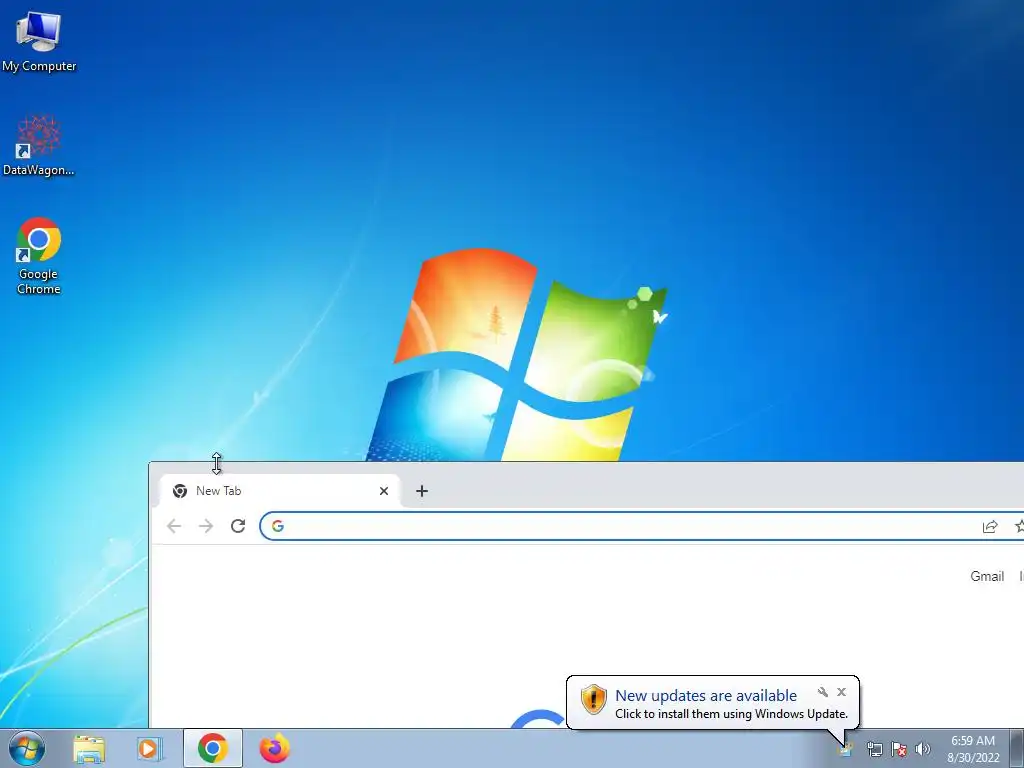Click New updates are available notification
The width and height of the screenshot is (1024, 768).
[x=712, y=703]
